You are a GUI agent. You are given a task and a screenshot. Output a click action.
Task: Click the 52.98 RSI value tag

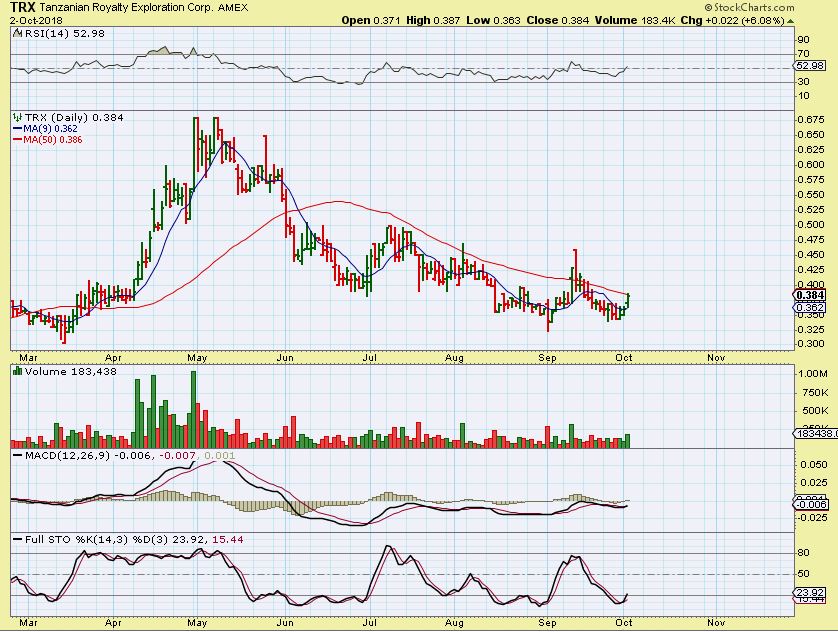810,66
